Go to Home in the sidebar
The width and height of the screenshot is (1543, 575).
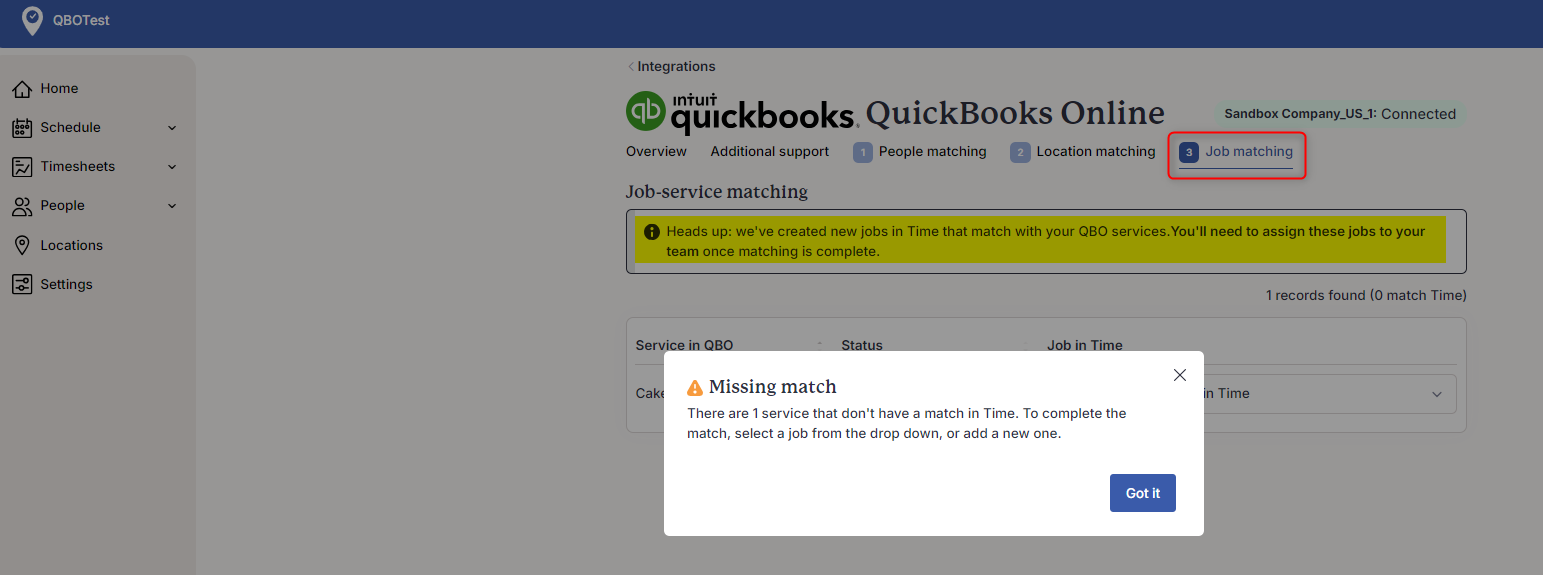(x=60, y=89)
